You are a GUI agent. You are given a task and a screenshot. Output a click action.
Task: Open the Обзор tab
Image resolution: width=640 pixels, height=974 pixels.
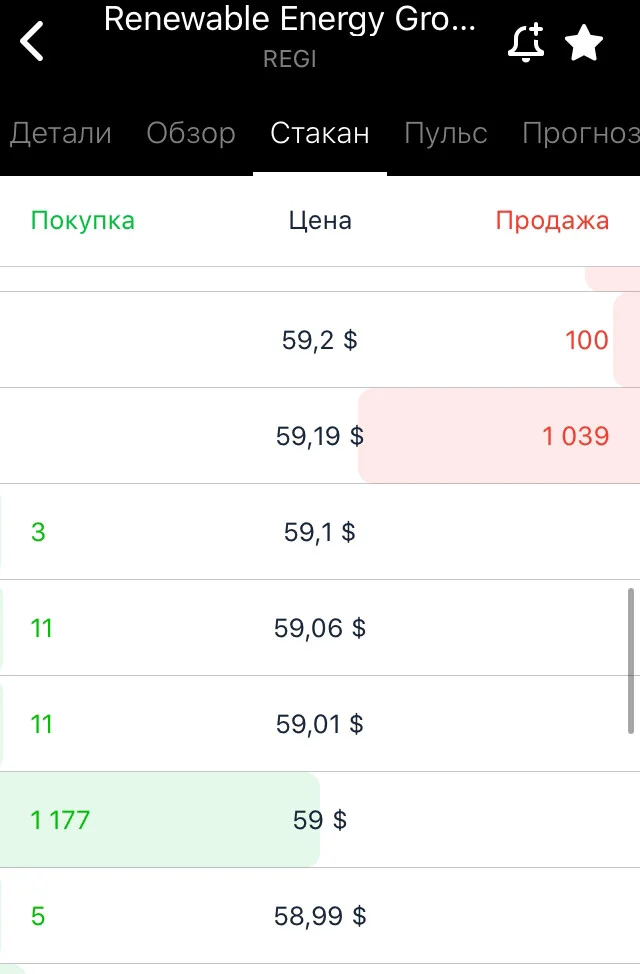[x=191, y=133]
